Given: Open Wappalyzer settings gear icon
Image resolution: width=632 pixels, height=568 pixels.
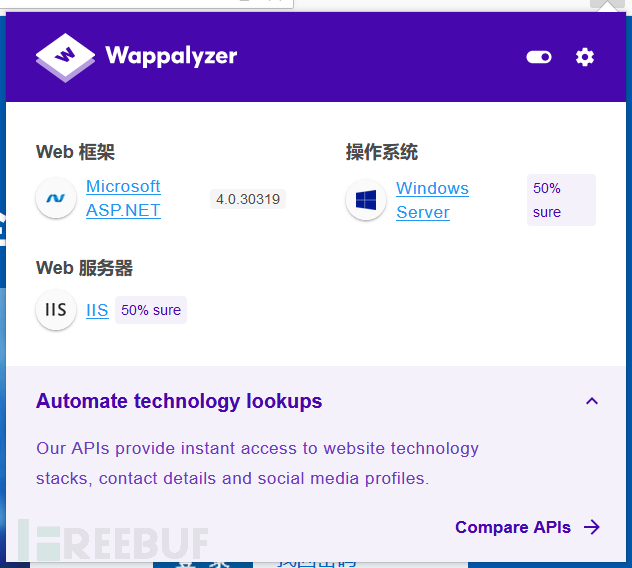Looking at the screenshot, I should (x=584, y=57).
